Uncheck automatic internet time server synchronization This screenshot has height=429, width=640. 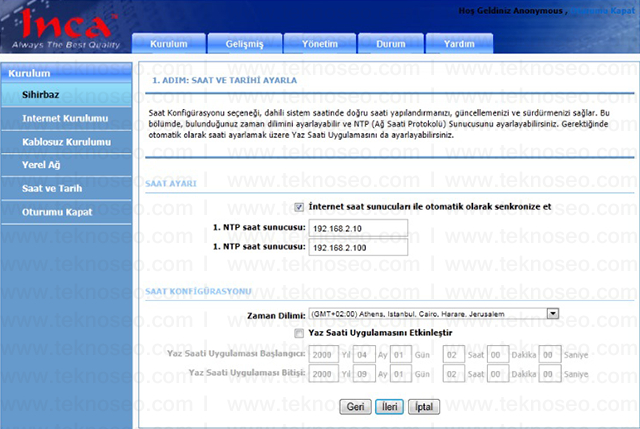(x=299, y=207)
